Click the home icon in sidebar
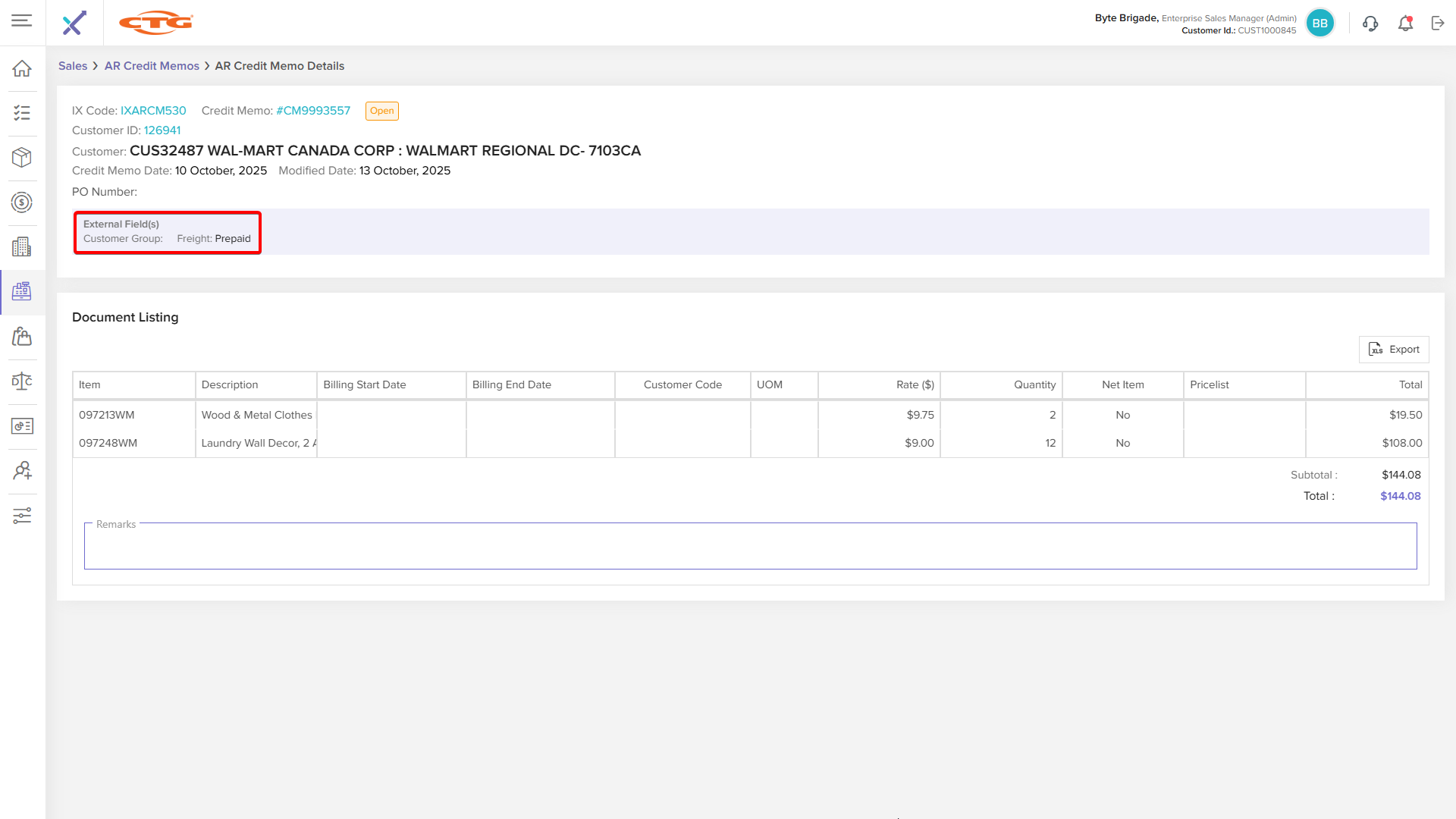1456x819 pixels. pos(22,68)
